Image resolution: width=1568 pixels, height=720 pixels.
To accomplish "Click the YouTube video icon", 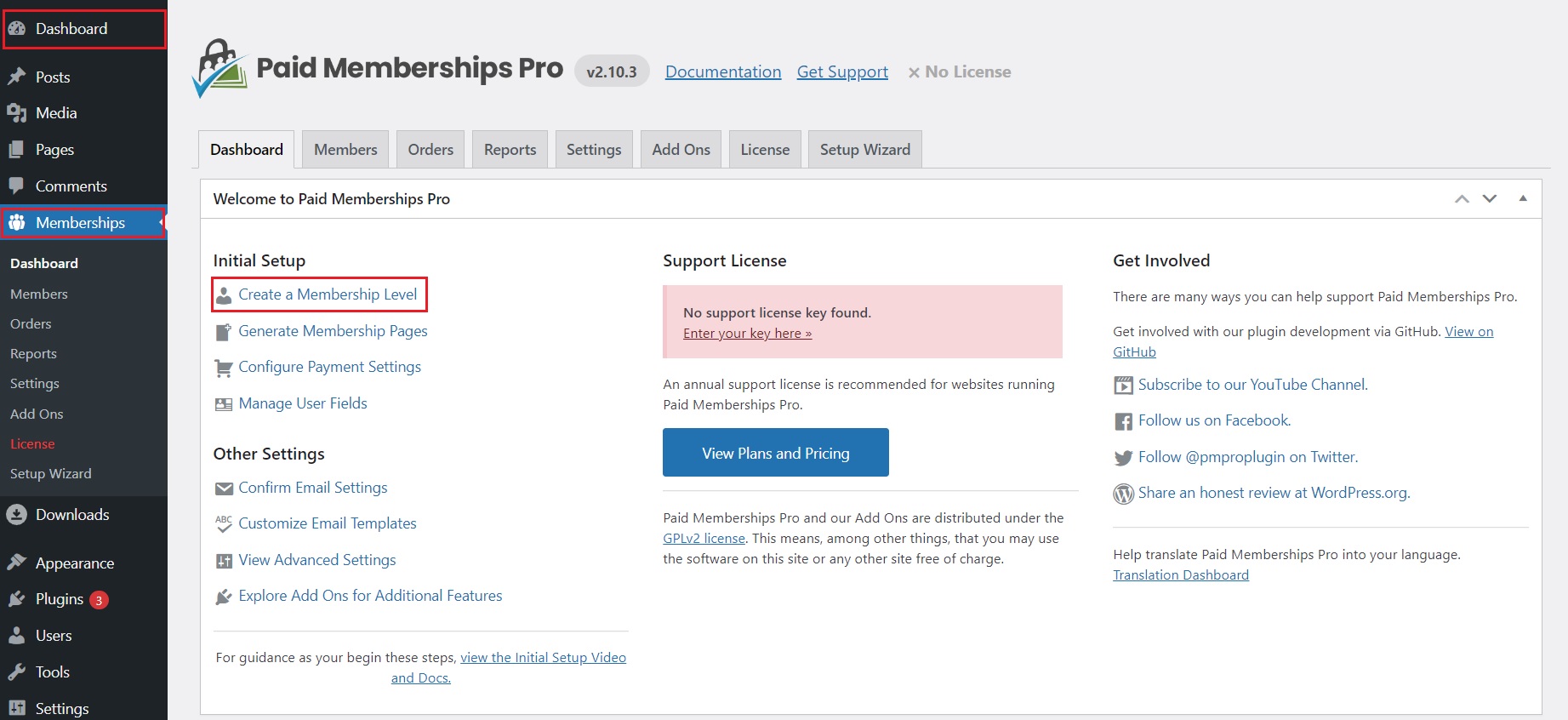I will coord(1123,386).
